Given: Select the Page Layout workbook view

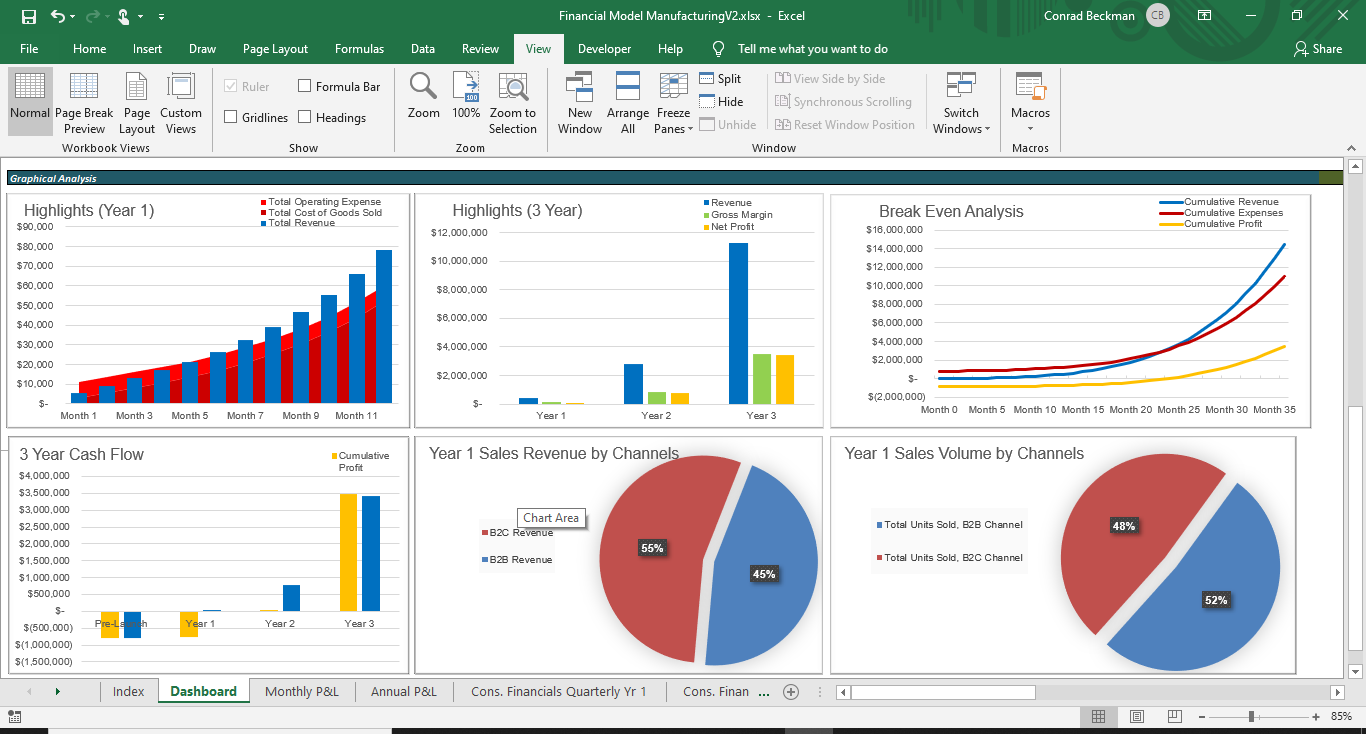Looking at the screenshot, I should coord(137,103).
